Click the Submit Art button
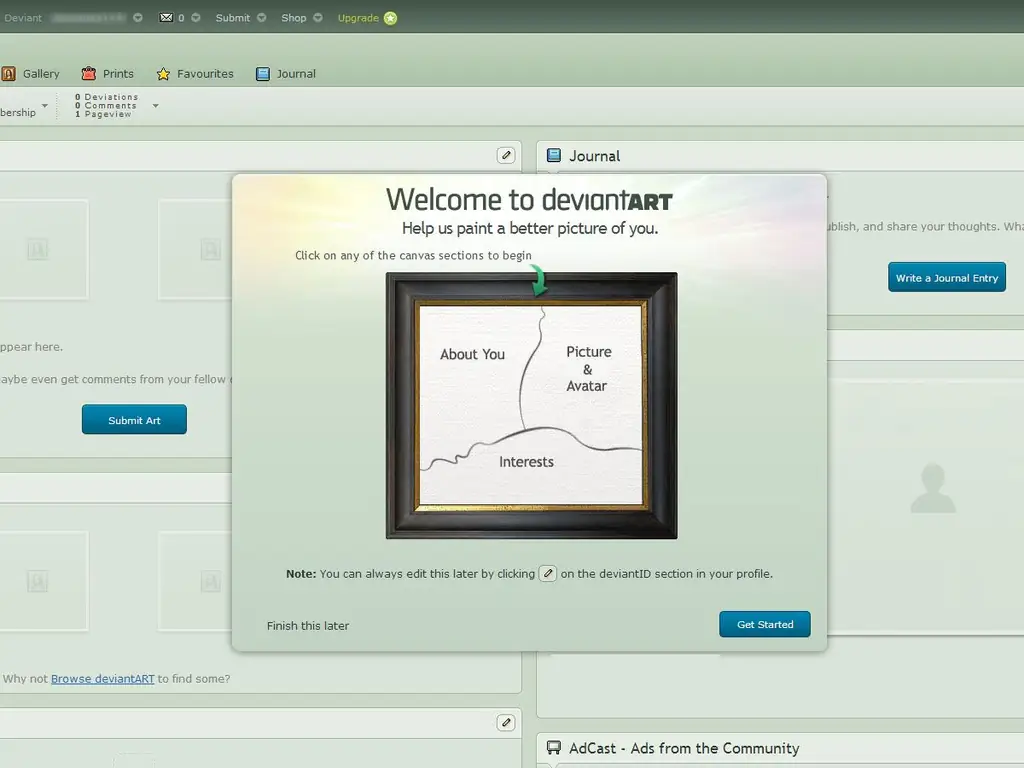1024x768 pixels. click(134, 419)
